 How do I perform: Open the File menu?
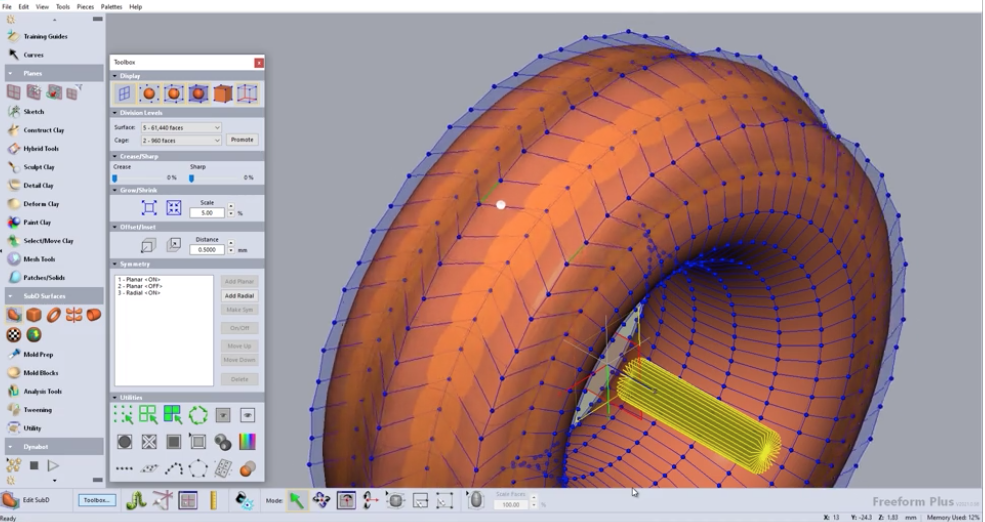click(x=7, y=6)
